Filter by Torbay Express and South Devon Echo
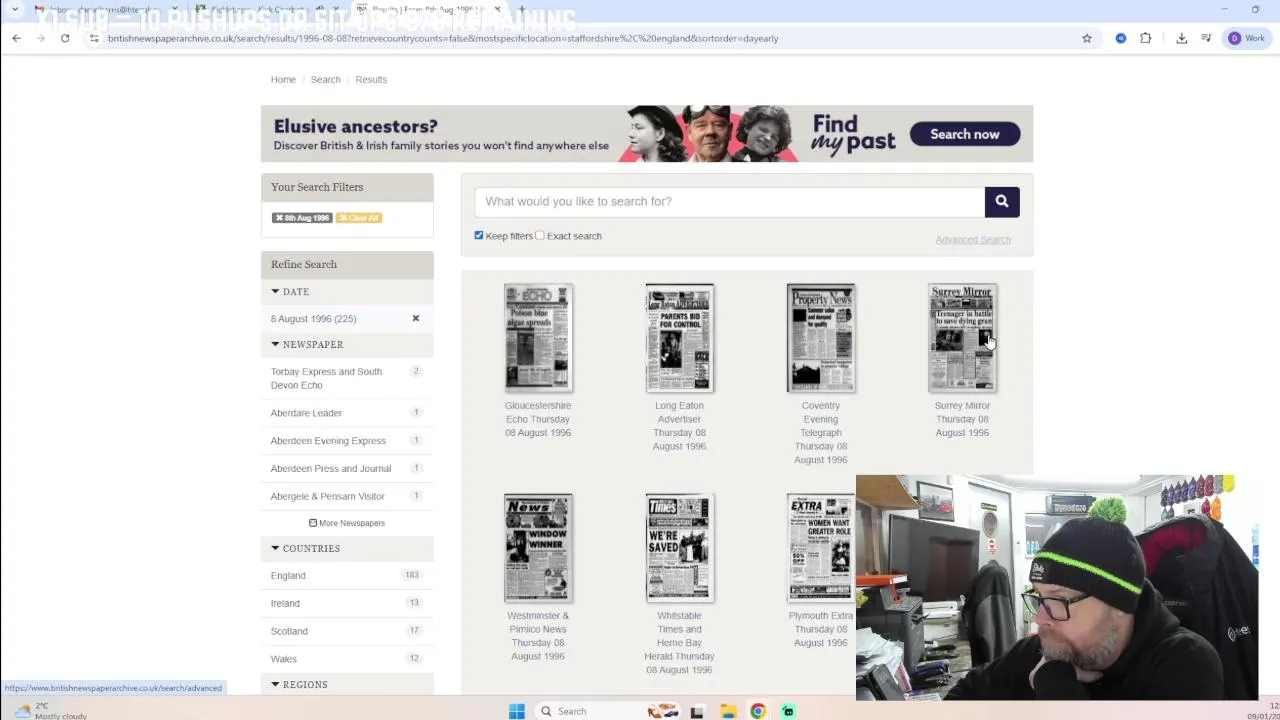 tap(326, 378)
